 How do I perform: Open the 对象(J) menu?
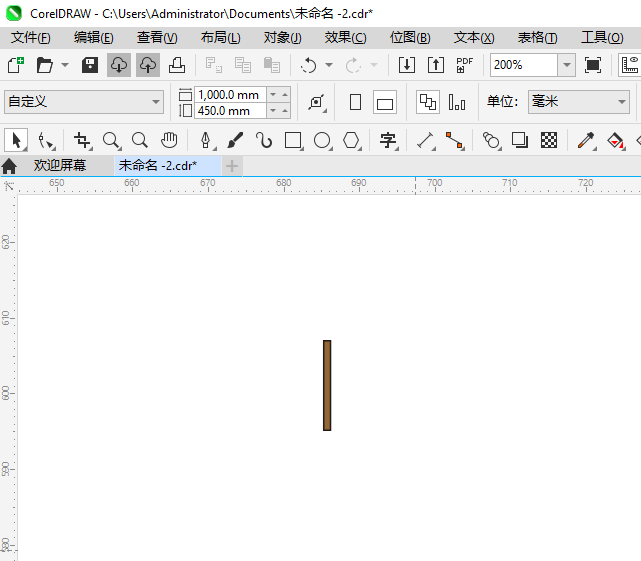[x=282, y=38]
